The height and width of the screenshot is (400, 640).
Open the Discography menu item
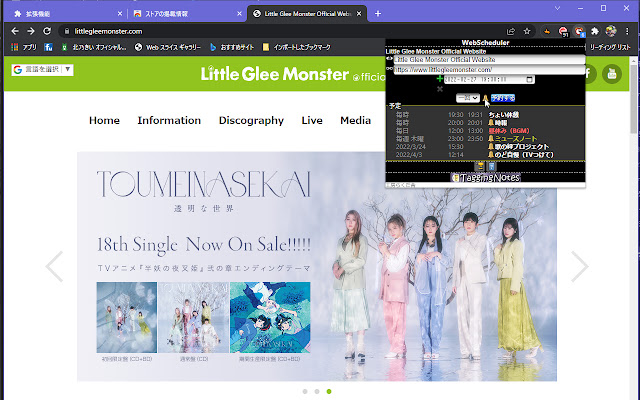tap(251, 120)
